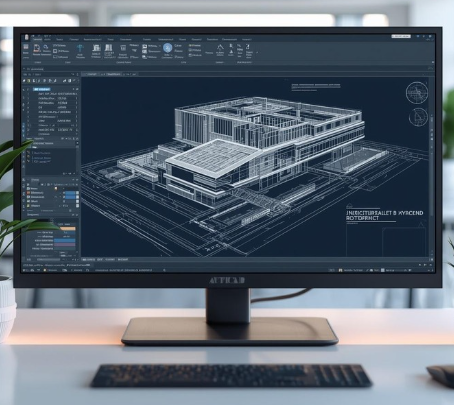Click the large blue circular ribbon icon
This screenshot has width=454, height=405.
coord(168,48)
